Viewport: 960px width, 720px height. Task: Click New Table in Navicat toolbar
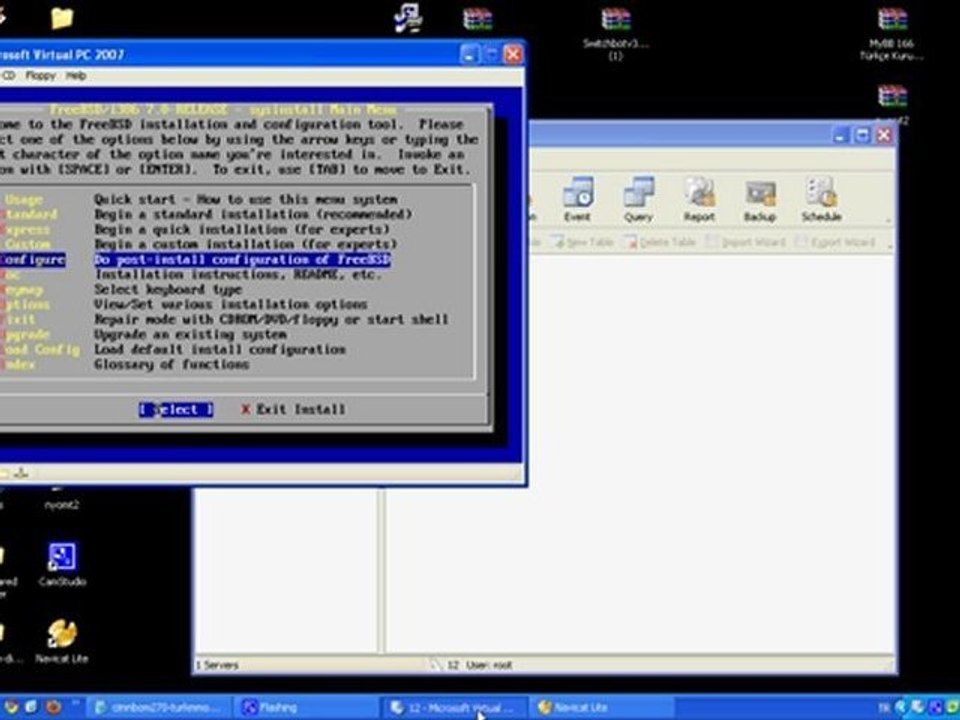click(x=582, y=242)
